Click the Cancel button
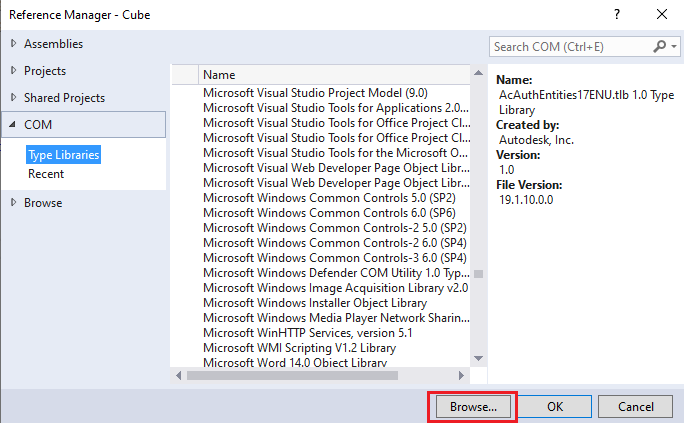 [636, 406]
